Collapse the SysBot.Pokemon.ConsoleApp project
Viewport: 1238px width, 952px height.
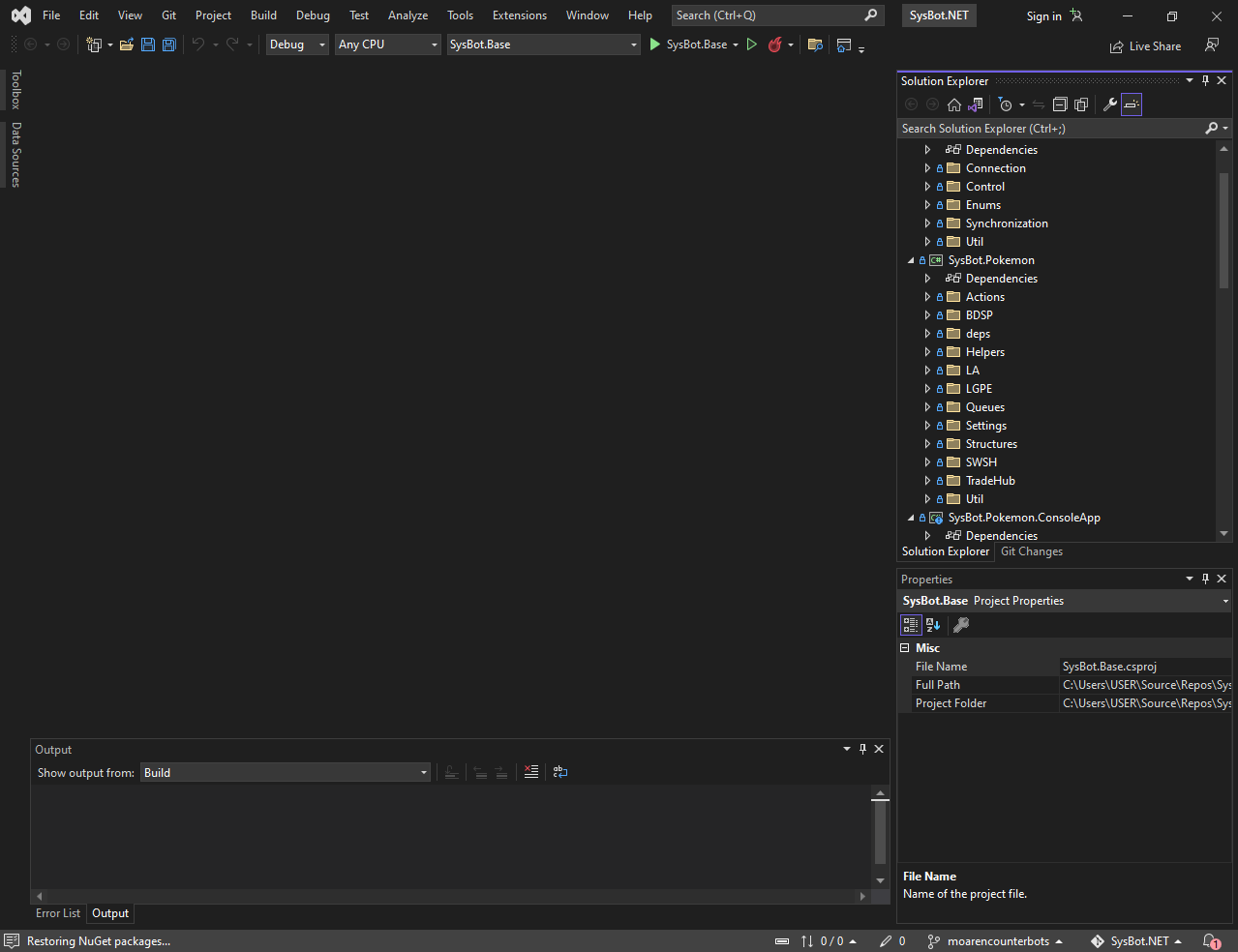click(911, 518)
